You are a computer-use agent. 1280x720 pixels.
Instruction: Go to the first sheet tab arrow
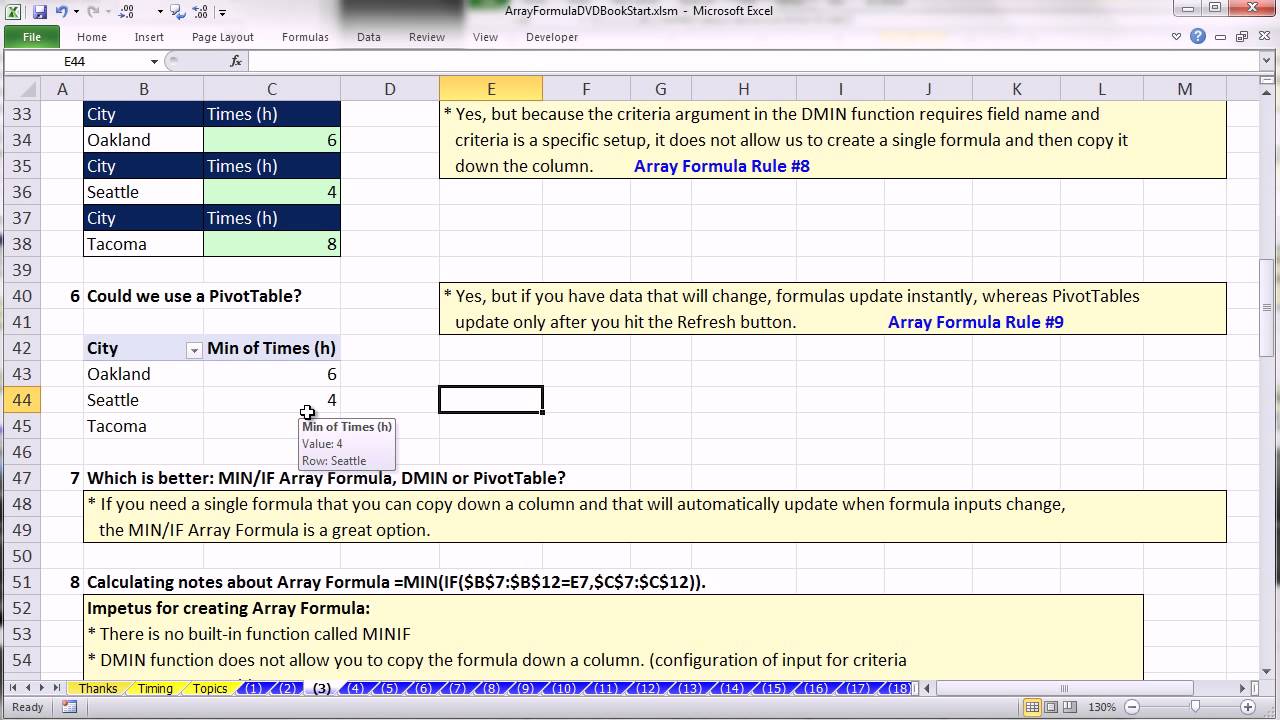[x=13, y=688]
